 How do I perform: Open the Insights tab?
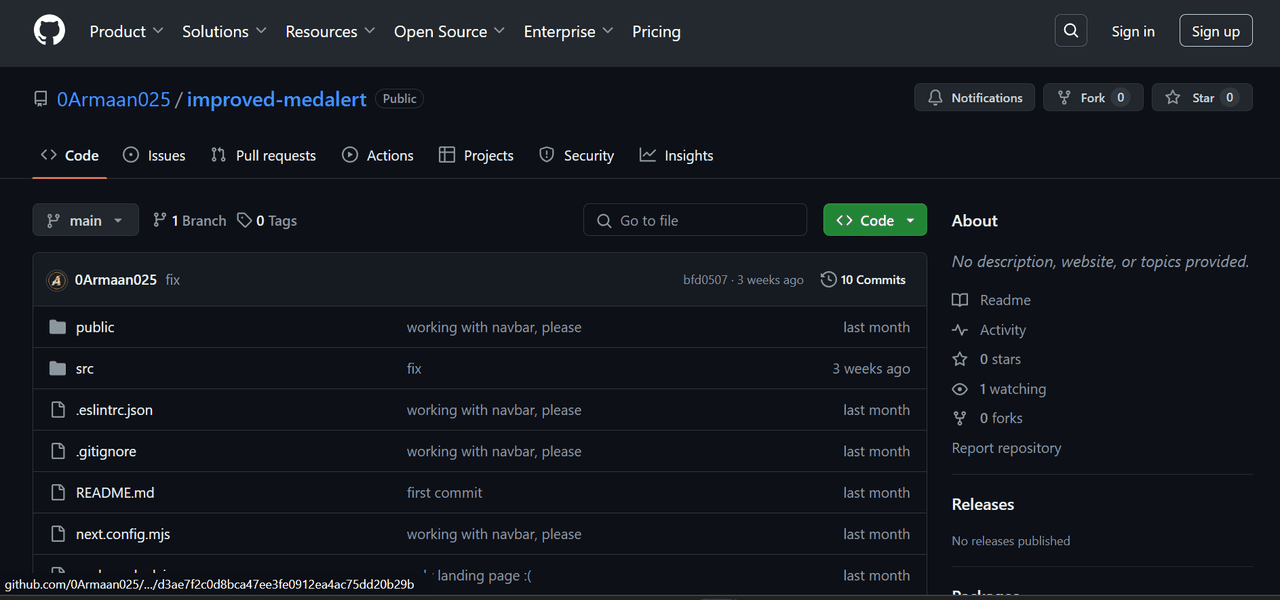point(676,156)
